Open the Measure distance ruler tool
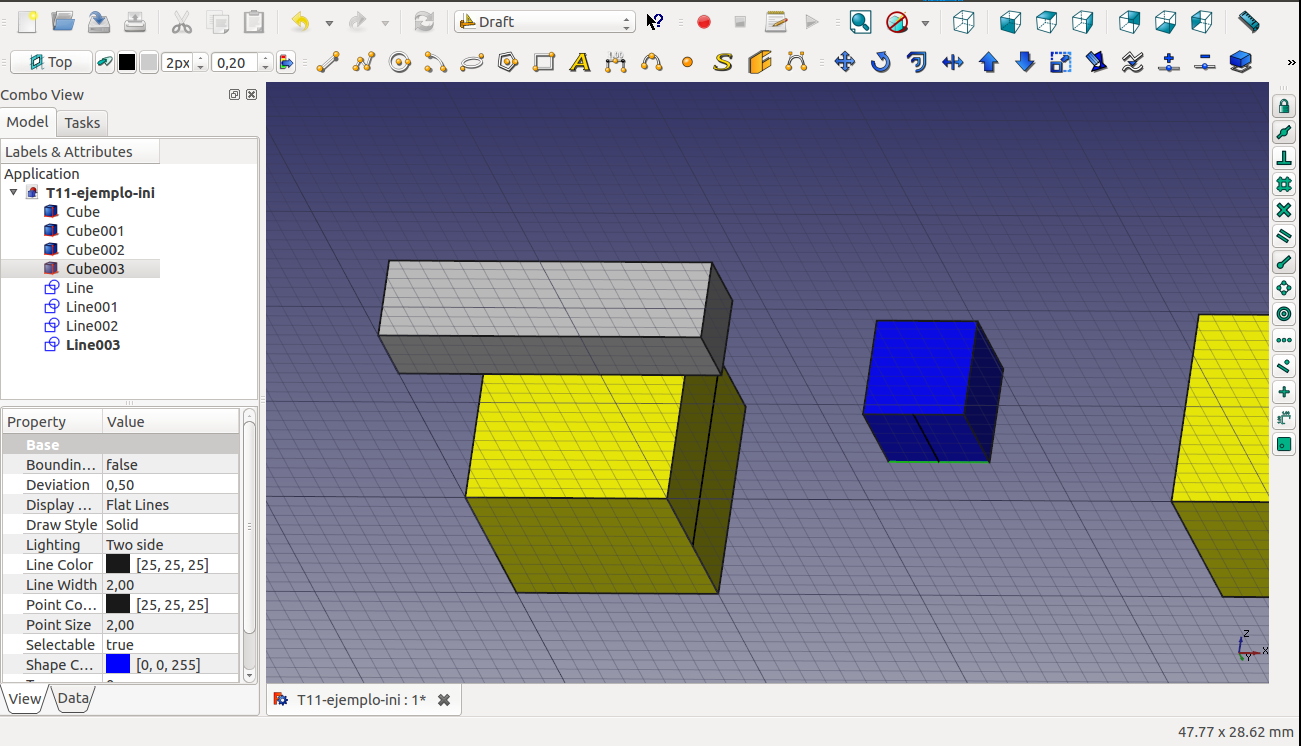Screen dimensions: 1301x746 coord(1248,21)
